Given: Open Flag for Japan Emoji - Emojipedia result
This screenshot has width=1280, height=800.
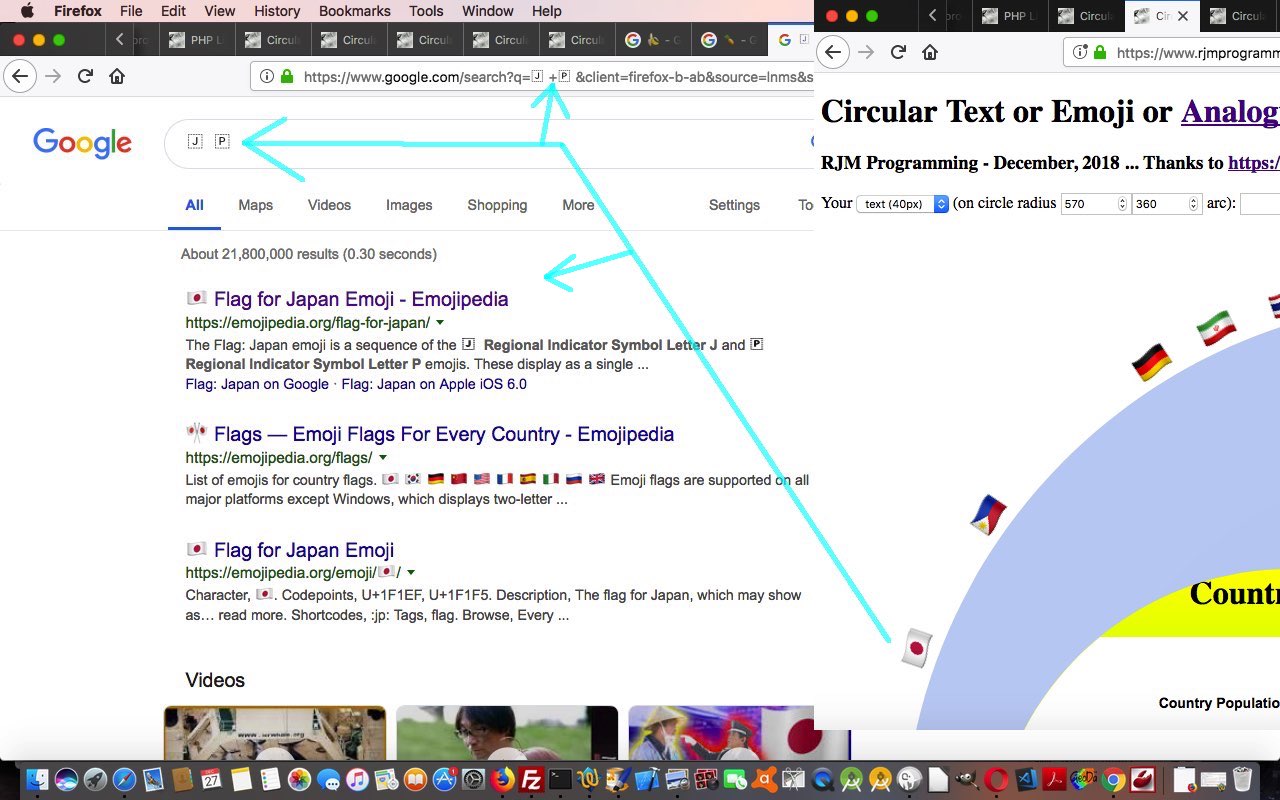Looking at the screenshot, I should tap(360, 299).
